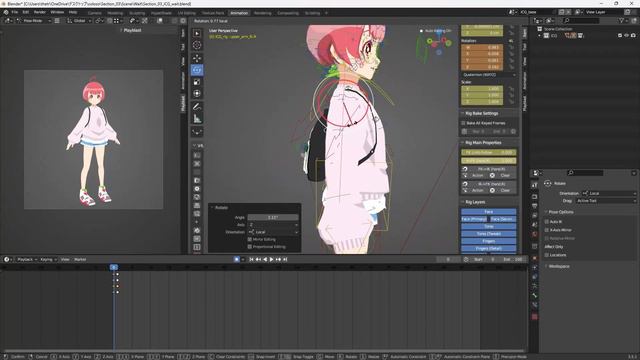Open the timeline Playback menu

pyautogui.click(x=27, y=260)
